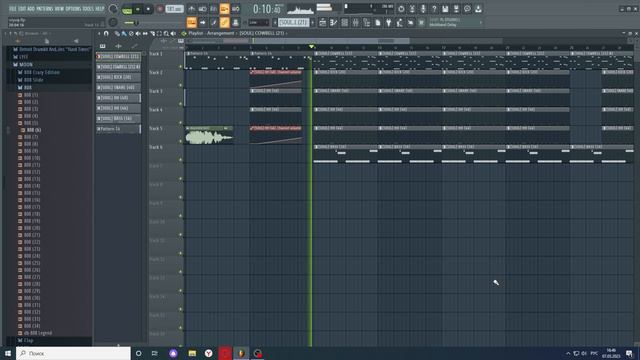
Task: Click the microphone one-click recording icon
Action: (x=423, y=9)
